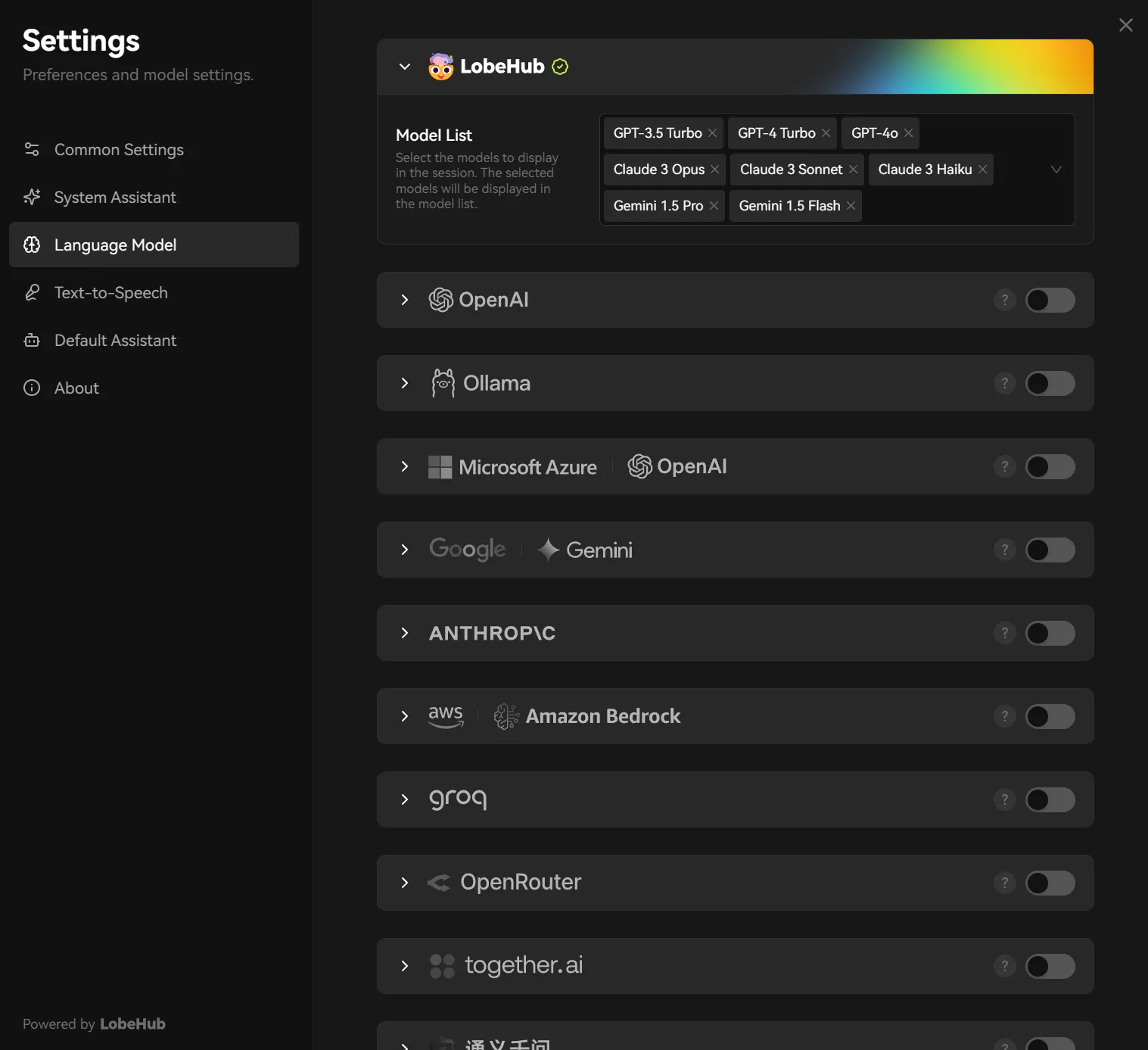This screenshot has width=1148, height=1050.
Task: Click the Model List heading
Action: 434,135
